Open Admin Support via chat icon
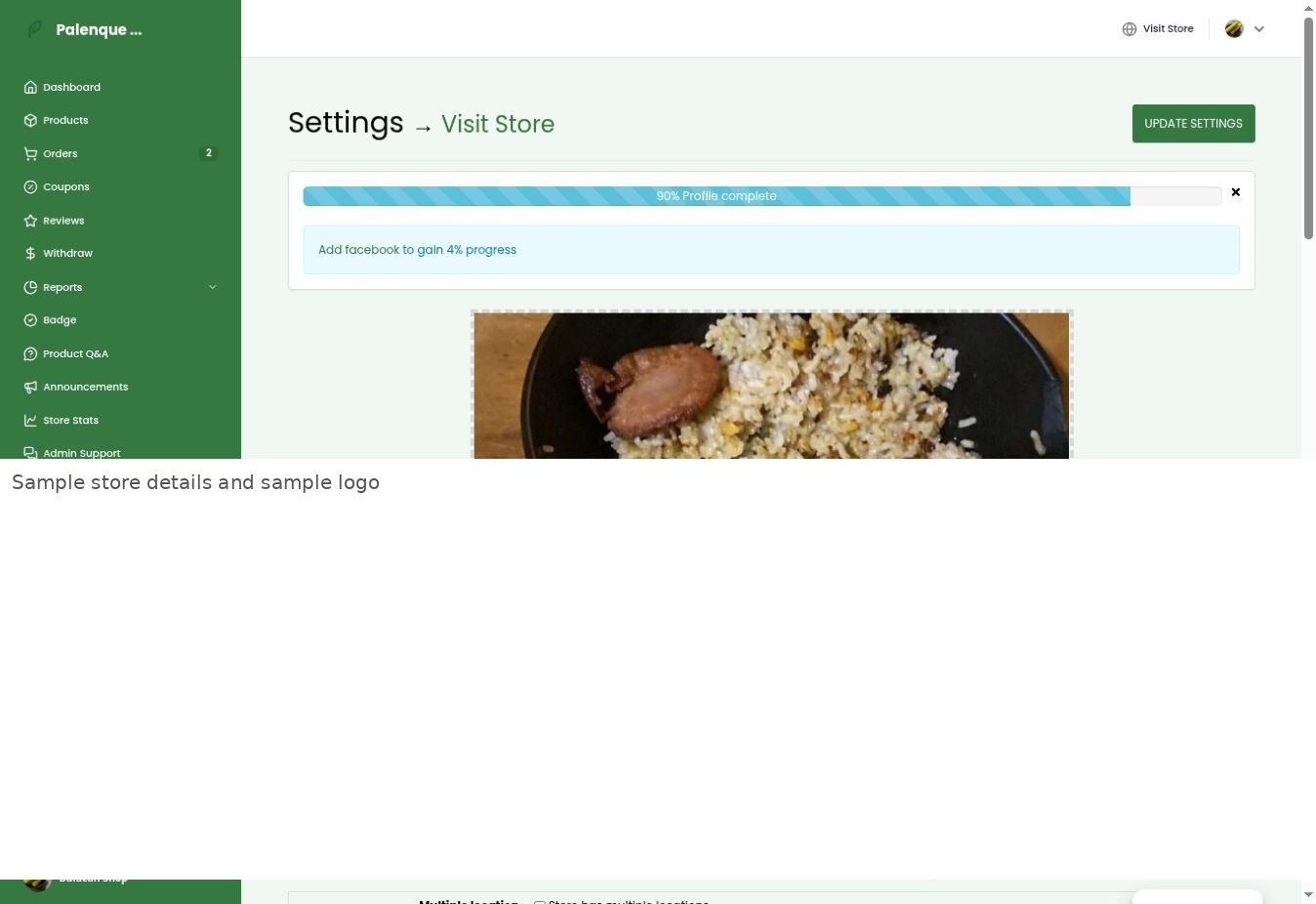This screenshot has height=904, width=1316. pos(30,452)
